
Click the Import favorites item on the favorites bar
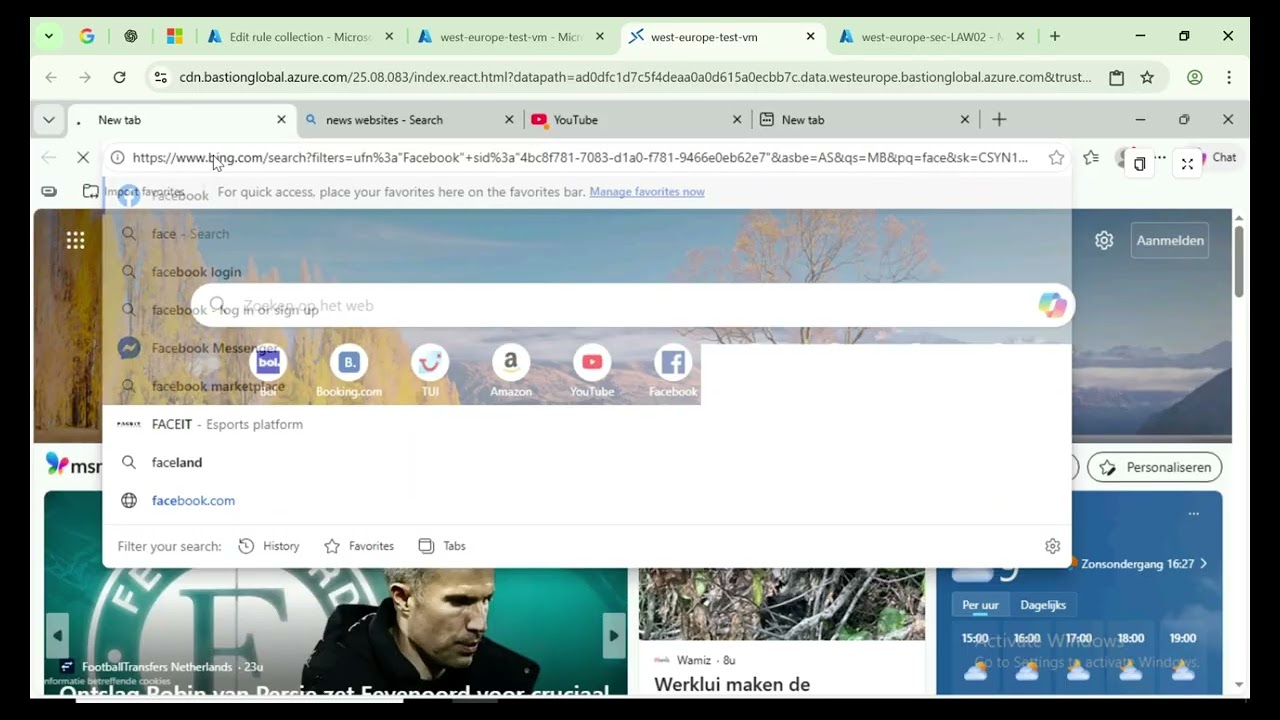pyautogui.click(x=134, y=191)
